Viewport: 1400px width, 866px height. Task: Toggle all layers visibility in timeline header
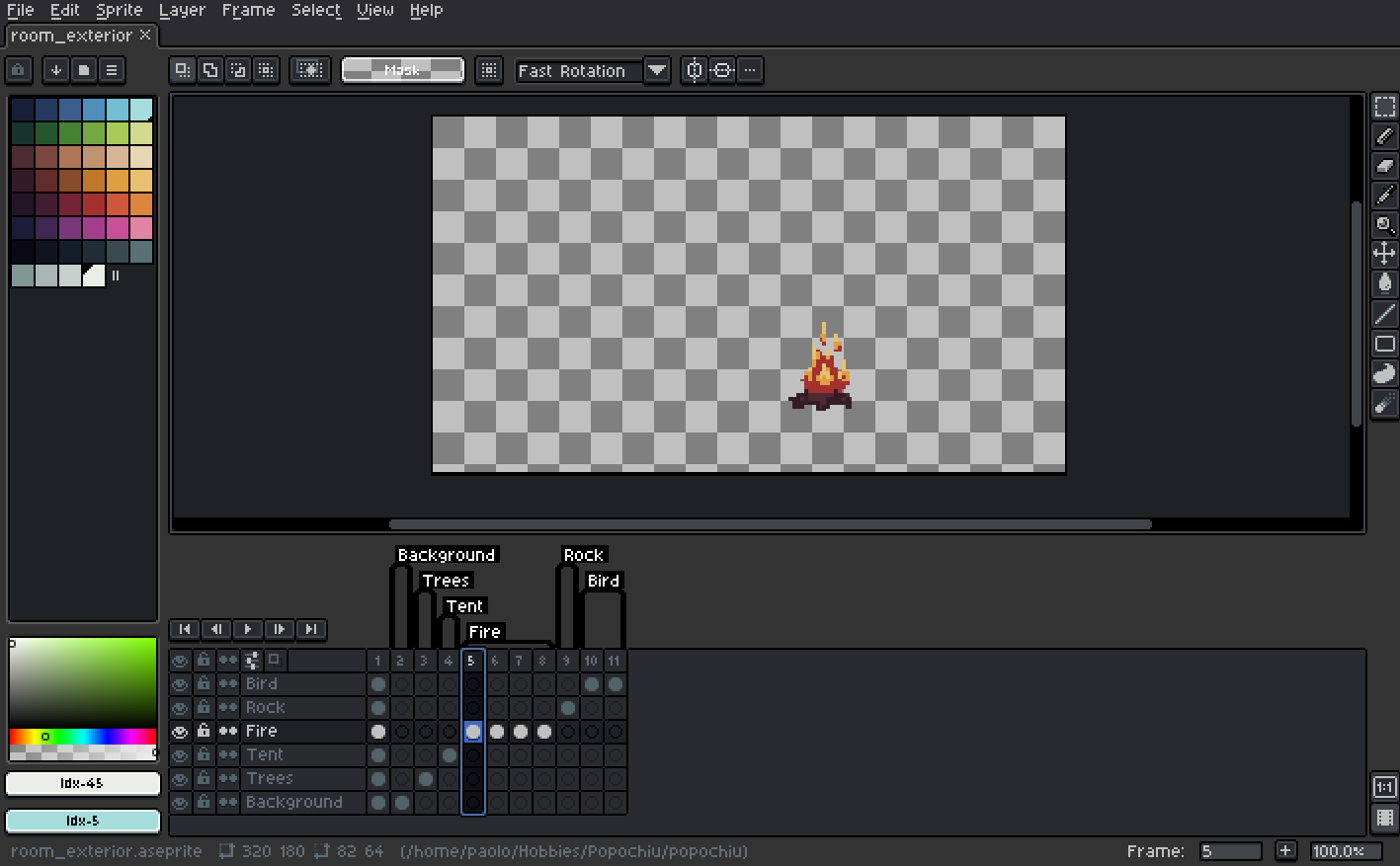[180, 660]
